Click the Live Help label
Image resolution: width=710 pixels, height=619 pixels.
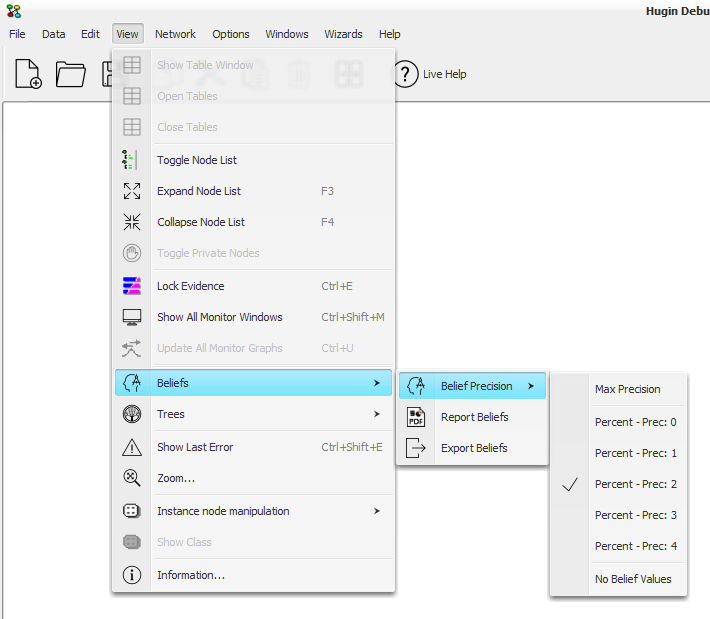coord(444,74)
